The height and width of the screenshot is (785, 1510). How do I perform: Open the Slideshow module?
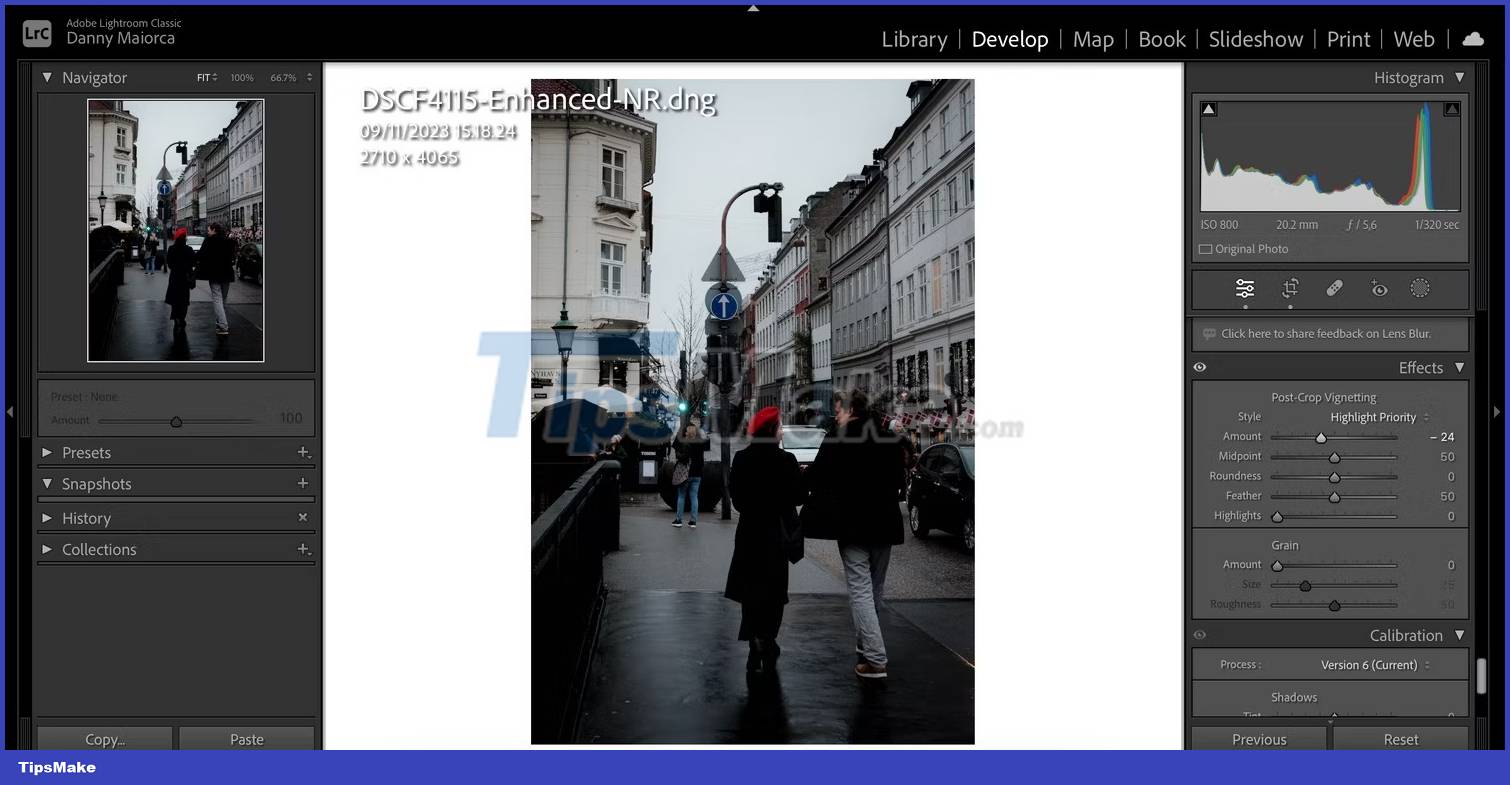[x=1255, y=39]
